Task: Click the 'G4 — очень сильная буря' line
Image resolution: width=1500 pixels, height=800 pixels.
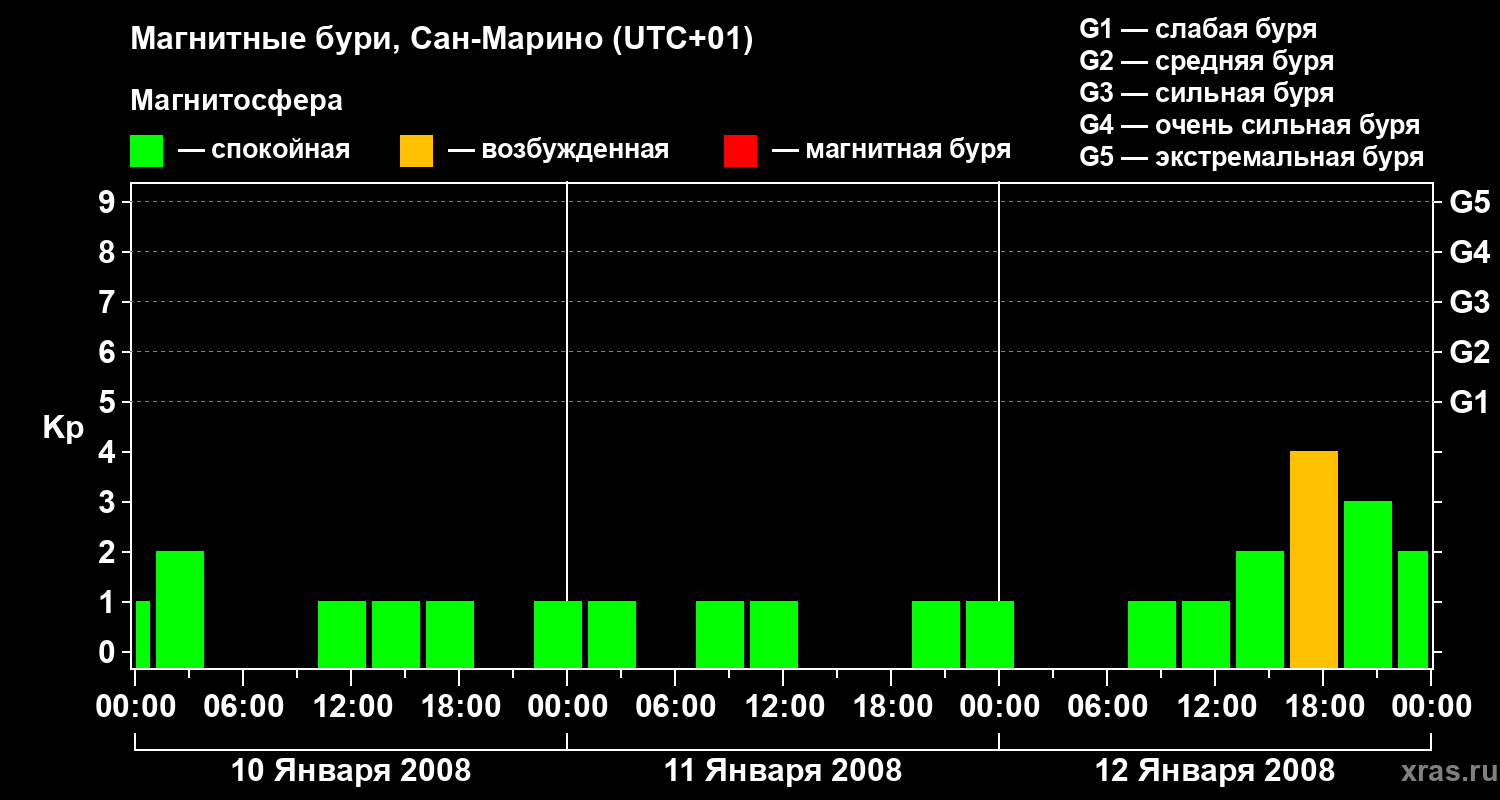Action: [x=1250, y=125]
